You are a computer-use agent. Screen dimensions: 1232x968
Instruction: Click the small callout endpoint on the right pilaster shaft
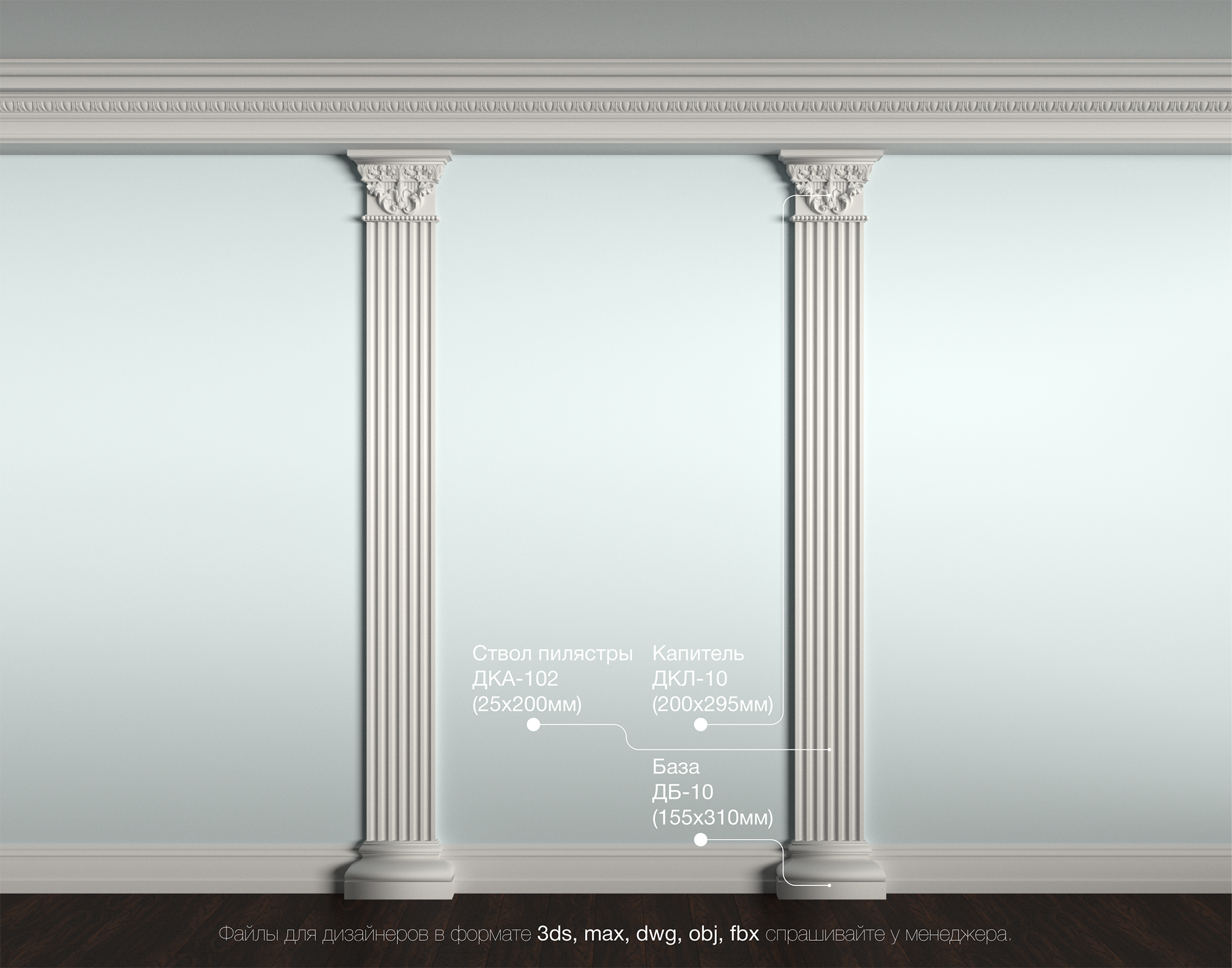tap(830, 750)
